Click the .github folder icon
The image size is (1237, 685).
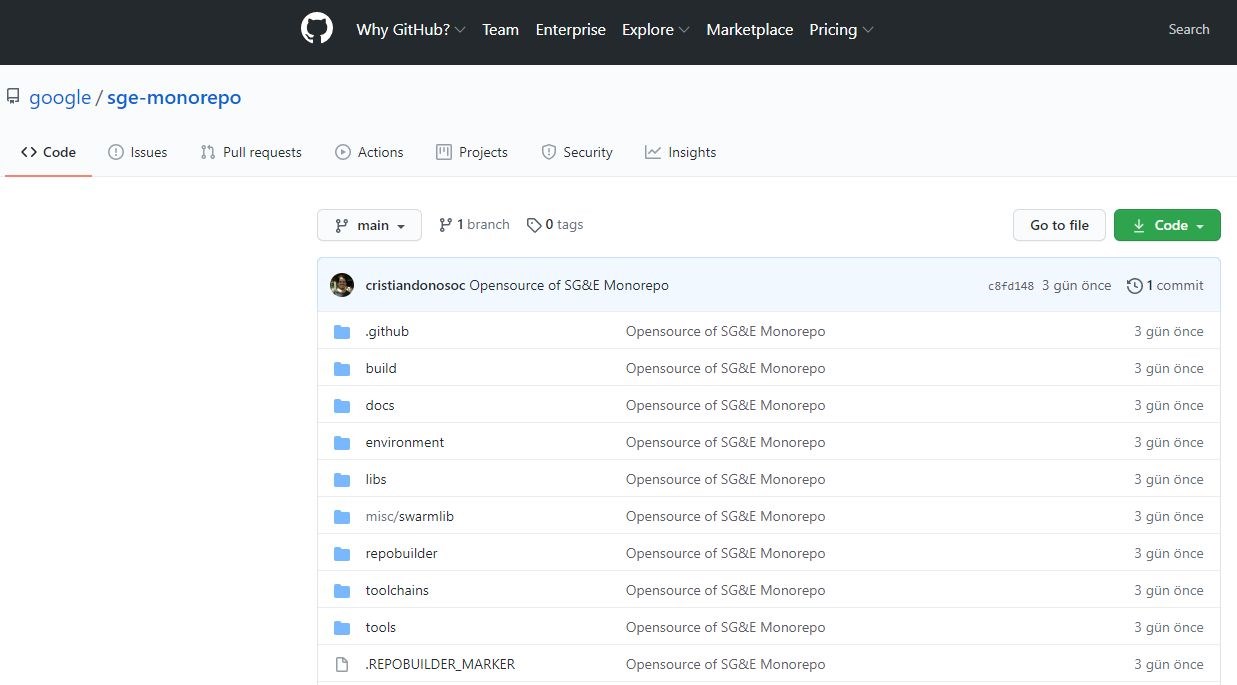(x=342, y=331)
